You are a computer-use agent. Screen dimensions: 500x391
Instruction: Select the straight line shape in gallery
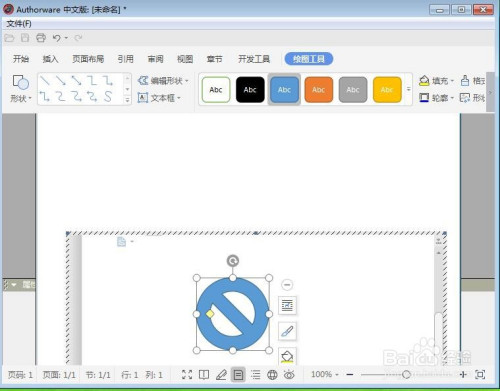(x=45, y=80)
